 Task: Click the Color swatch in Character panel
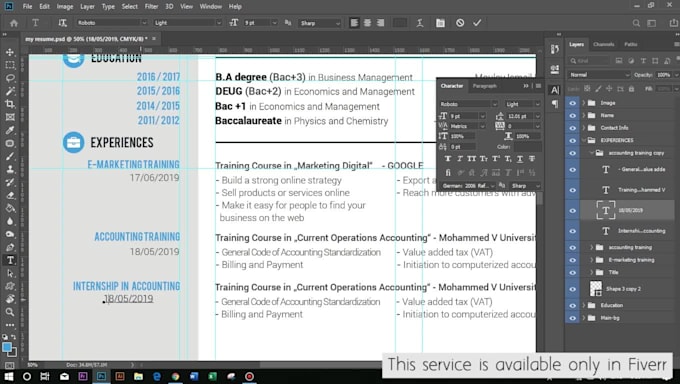527,147
